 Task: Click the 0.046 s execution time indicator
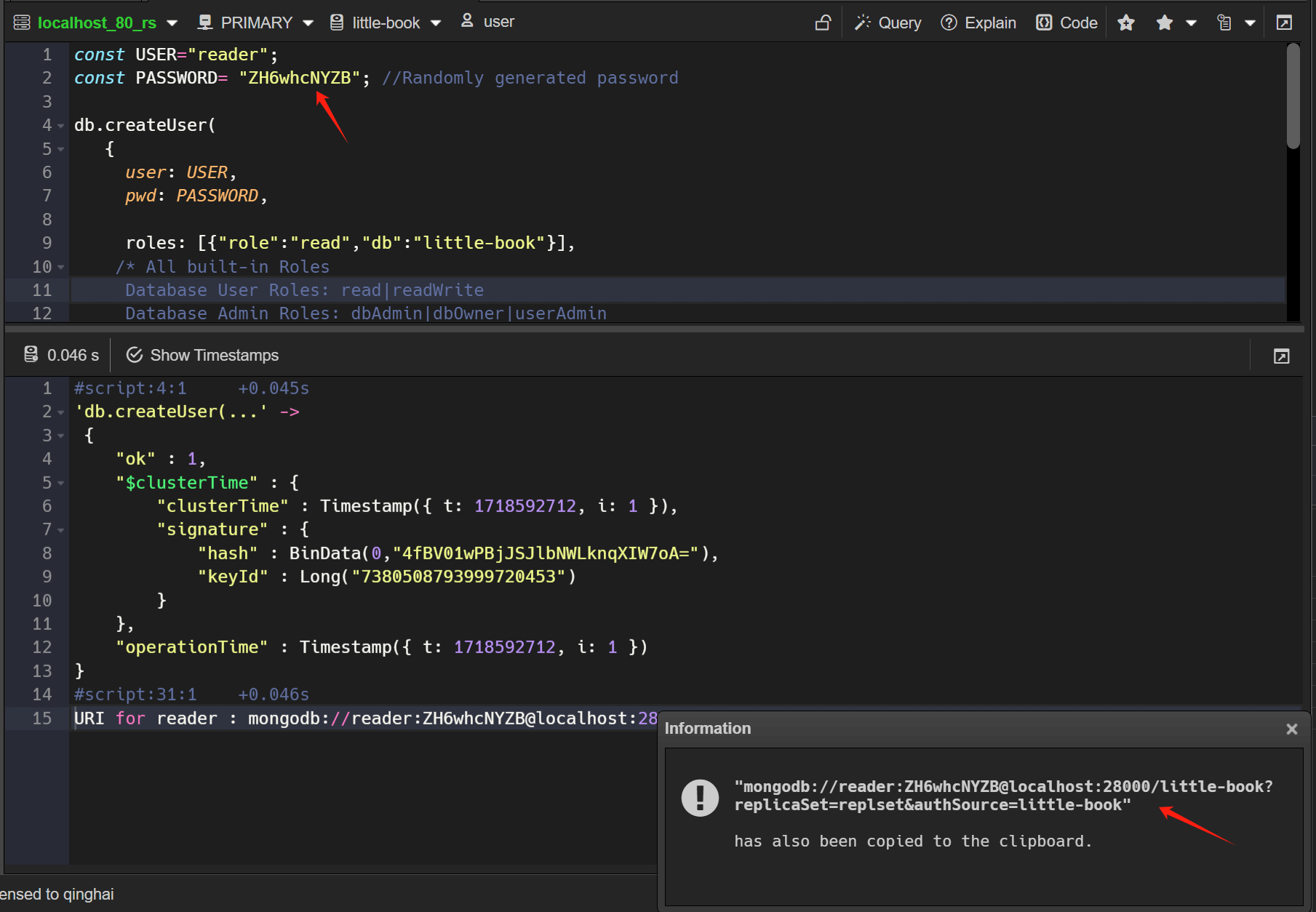click(x=62, y=355)
